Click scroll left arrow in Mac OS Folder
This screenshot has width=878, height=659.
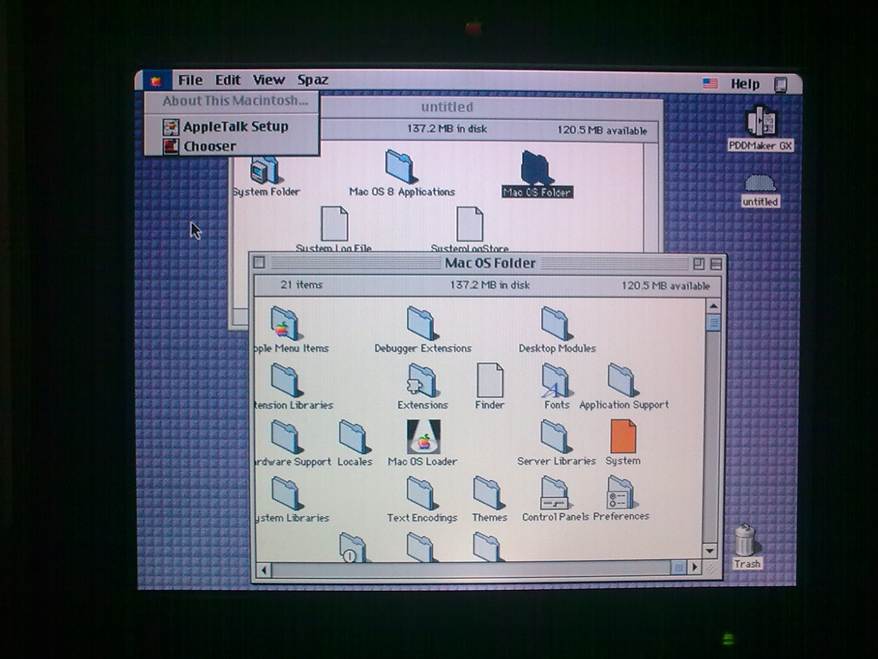click(264, 570)
